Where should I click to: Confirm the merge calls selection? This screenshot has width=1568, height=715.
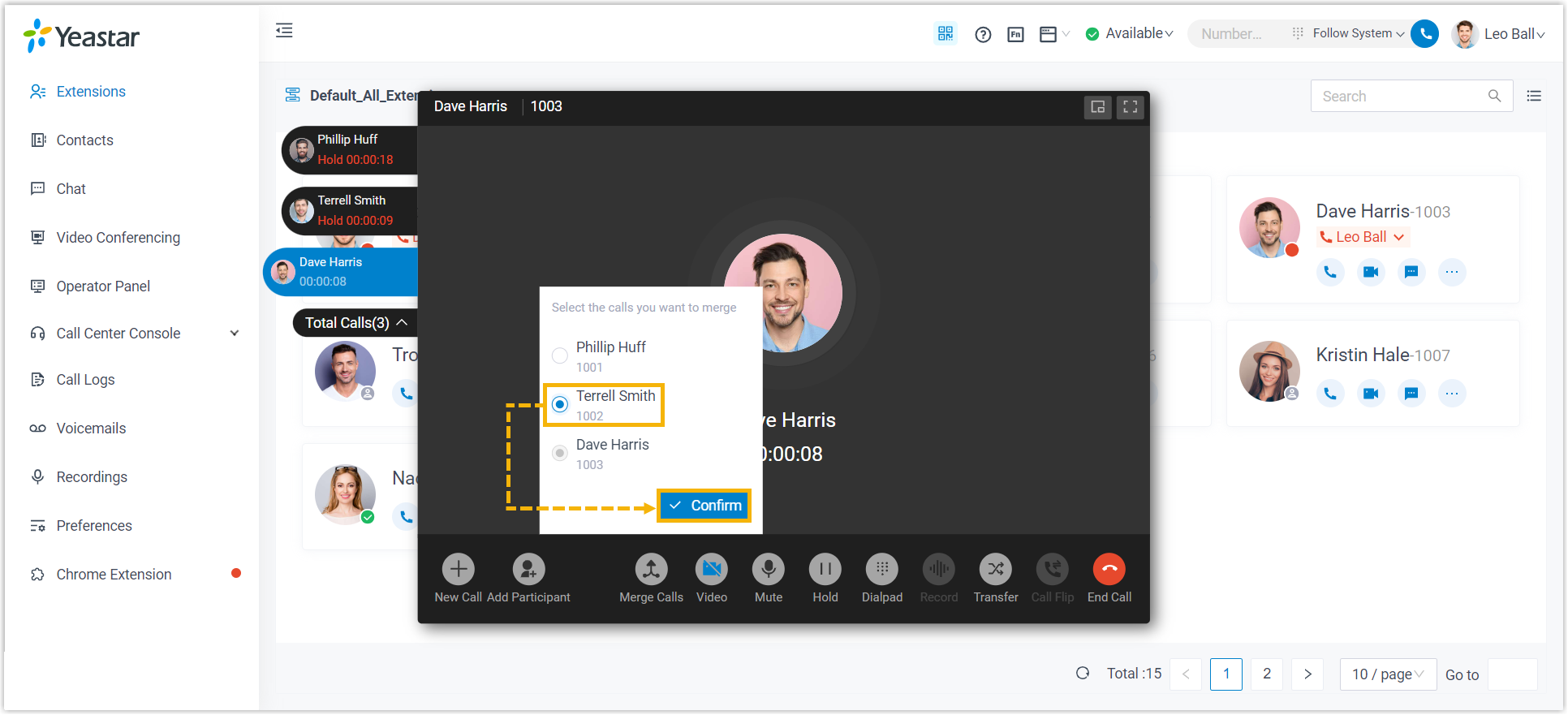[704, 506]
